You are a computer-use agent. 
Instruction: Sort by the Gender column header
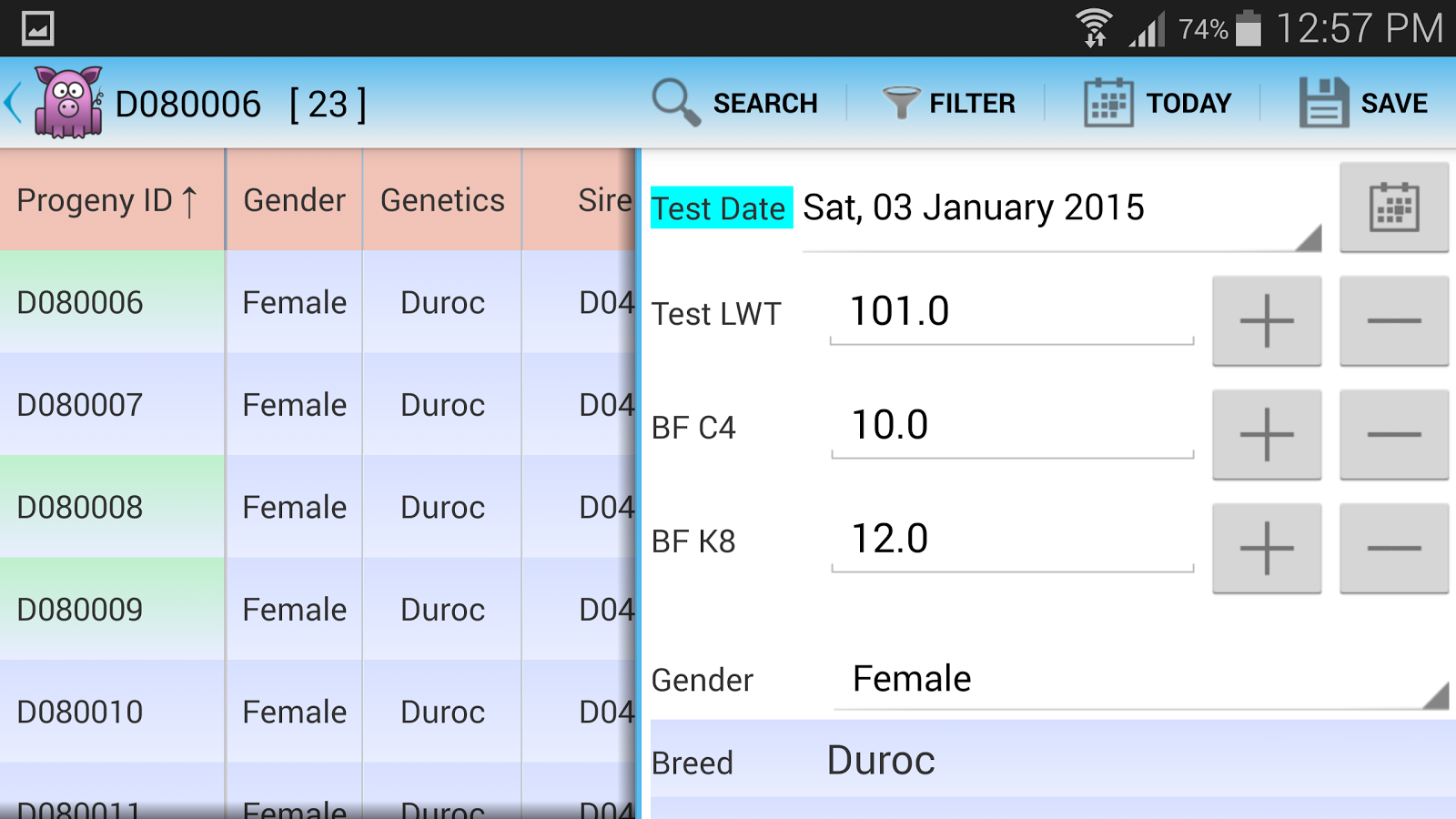pos(294,200)
